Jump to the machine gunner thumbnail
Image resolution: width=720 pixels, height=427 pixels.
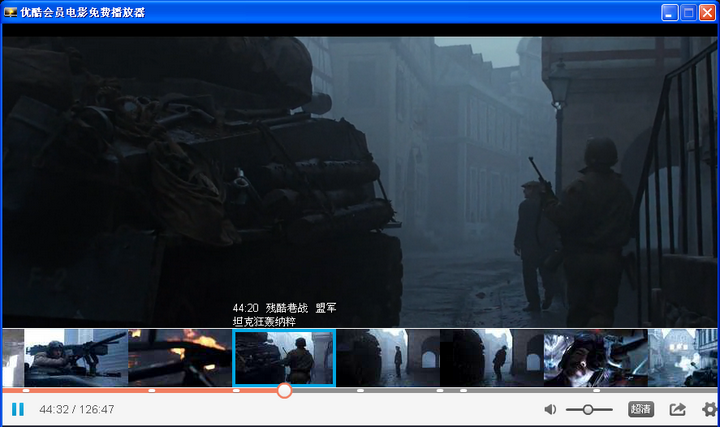click(76, 358)
